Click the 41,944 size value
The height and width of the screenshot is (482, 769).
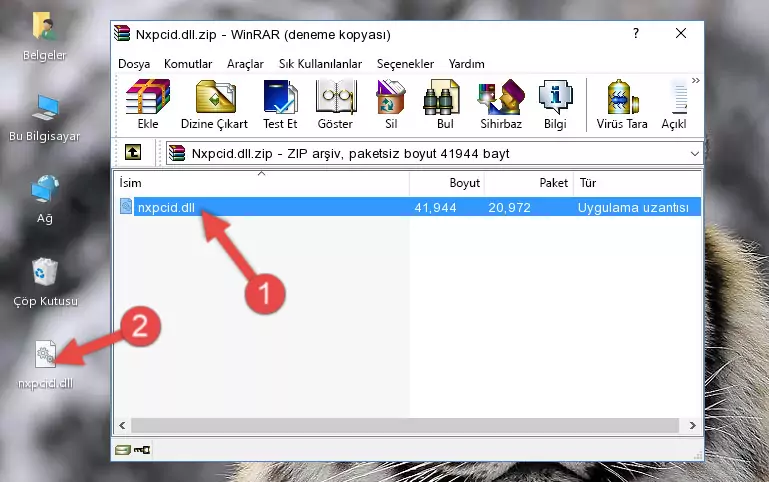tap(436, 207)
